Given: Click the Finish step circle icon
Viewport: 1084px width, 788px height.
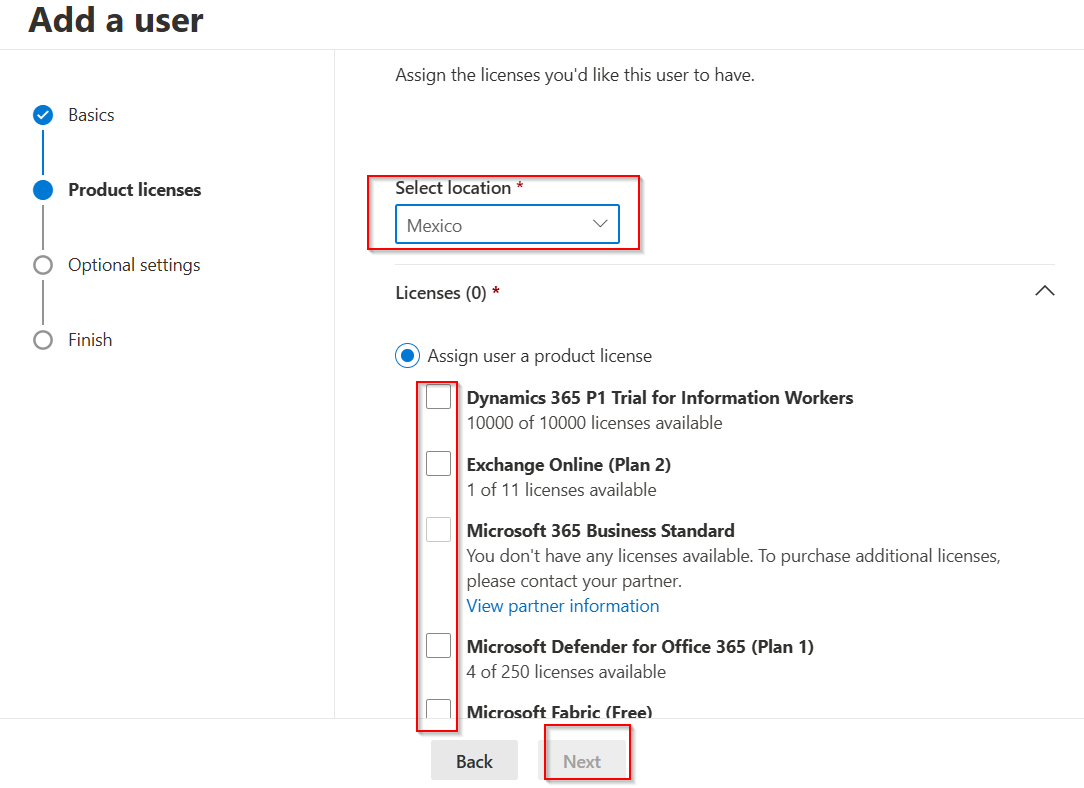Looking at the screenshot, I should coord(43,340).
